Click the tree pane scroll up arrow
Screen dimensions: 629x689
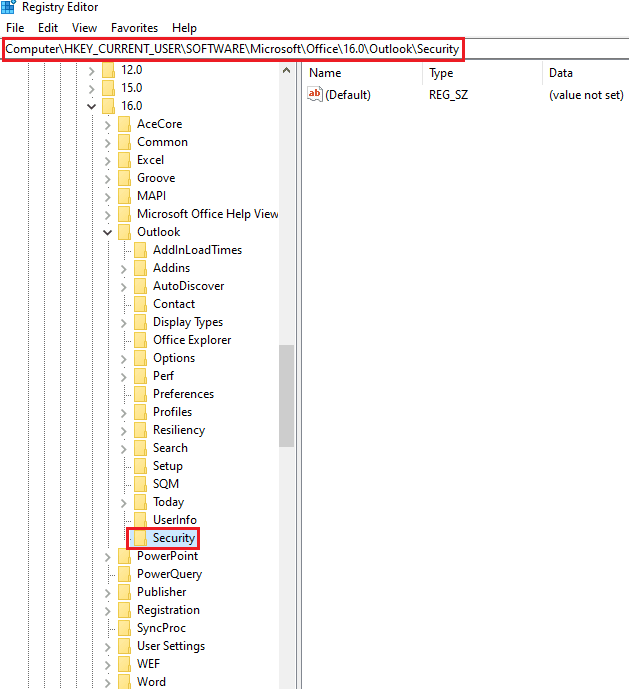click(x=287, y=70)
